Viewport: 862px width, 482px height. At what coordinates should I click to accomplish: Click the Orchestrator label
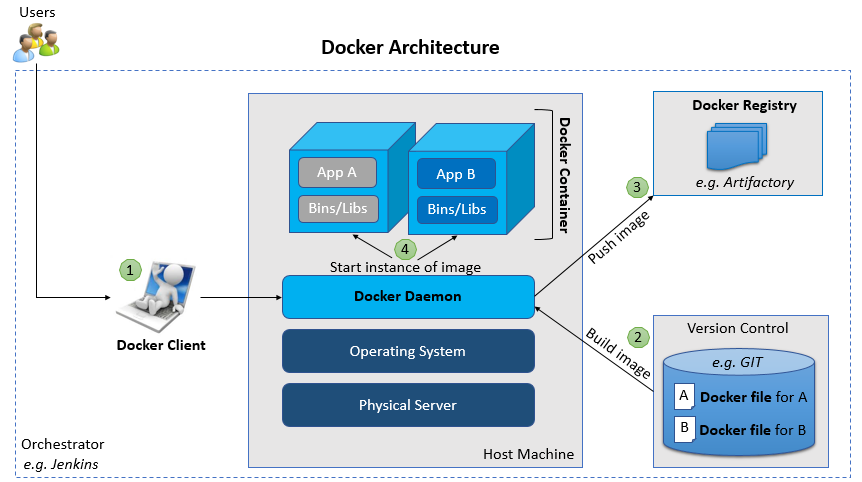[63, 444]
